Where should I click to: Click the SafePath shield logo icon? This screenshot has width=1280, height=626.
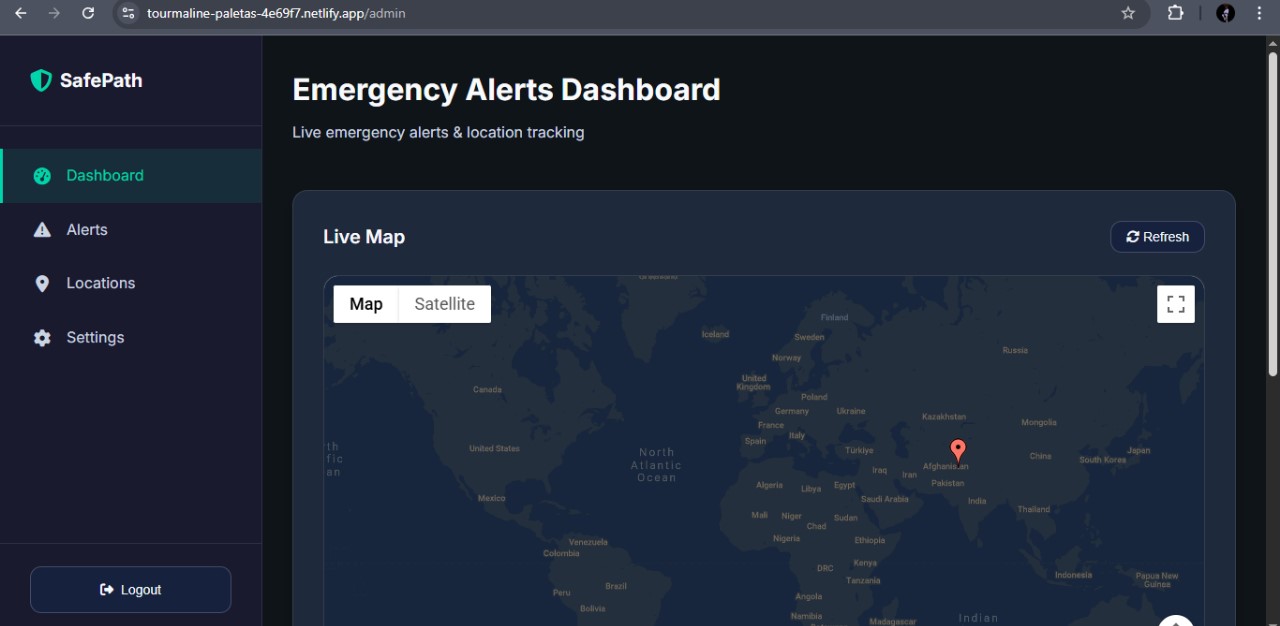click(41, 81)
